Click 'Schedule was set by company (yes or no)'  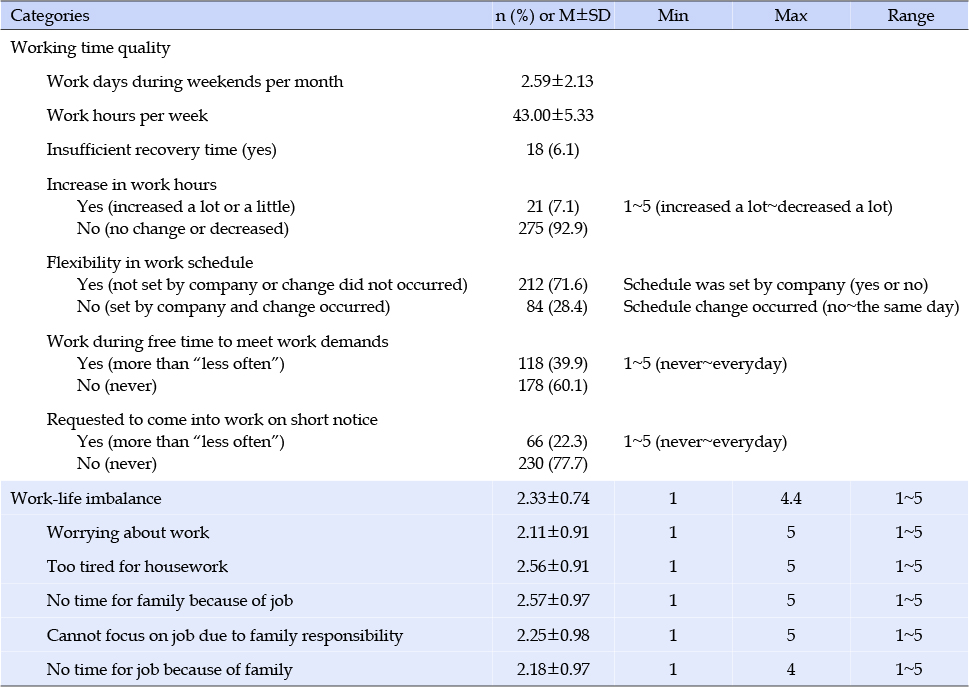(x=776, y=285)
